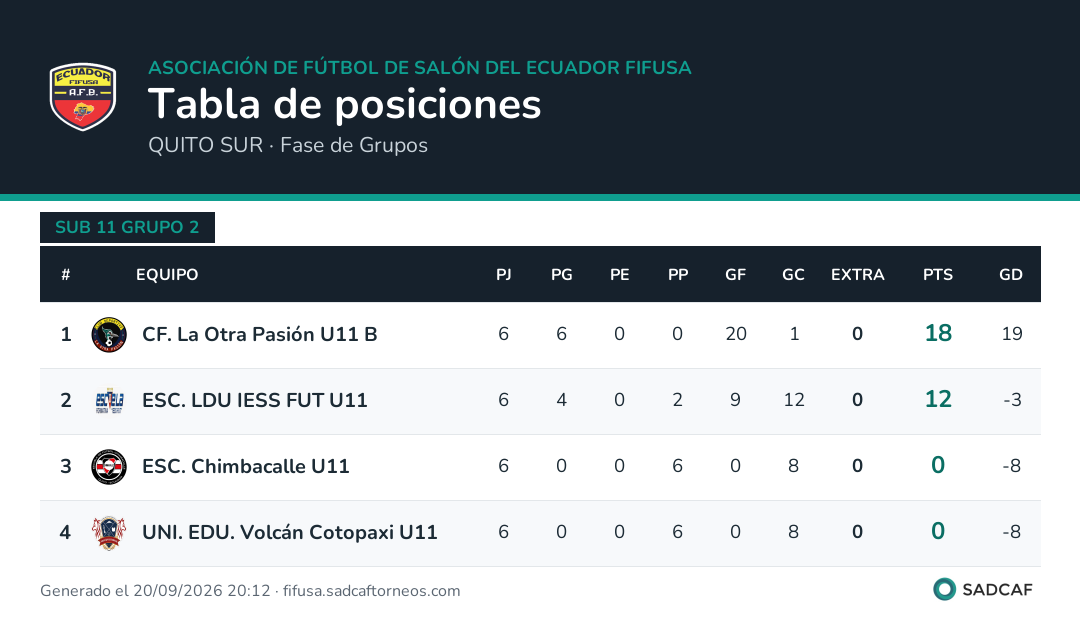Open ESC. LDU IESS FUT U11 team name
The height and width of the screenshot is (642, 1080).
point(255,400)
